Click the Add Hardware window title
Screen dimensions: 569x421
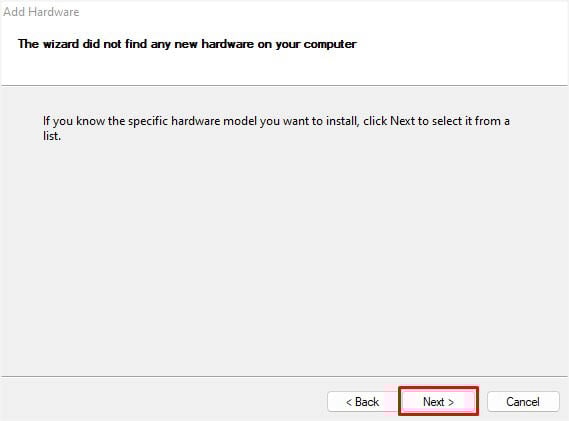pyautogui.click(x=41, y=12)
